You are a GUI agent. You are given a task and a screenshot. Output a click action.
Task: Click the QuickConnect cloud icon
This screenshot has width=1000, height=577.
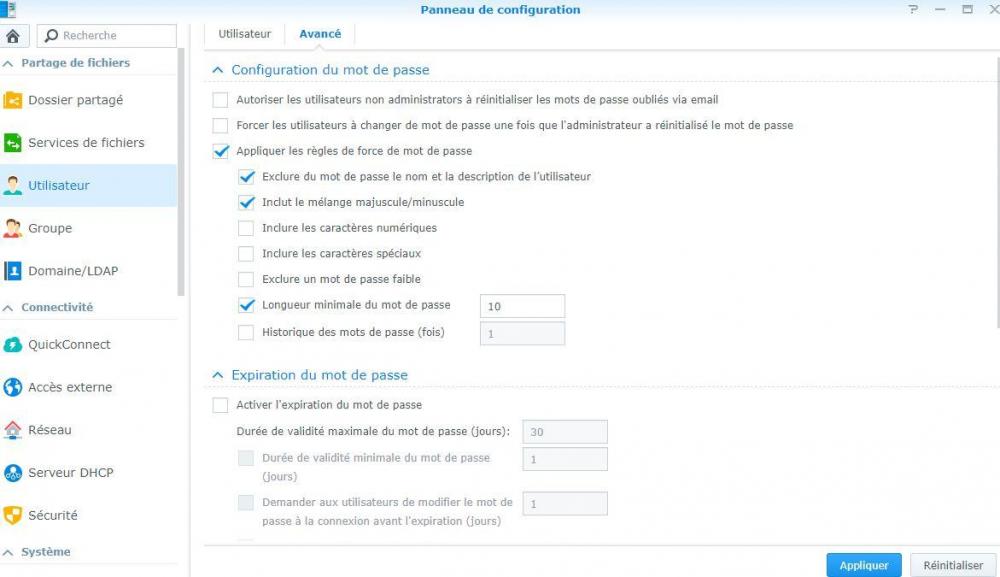click(x=13, y=345)
